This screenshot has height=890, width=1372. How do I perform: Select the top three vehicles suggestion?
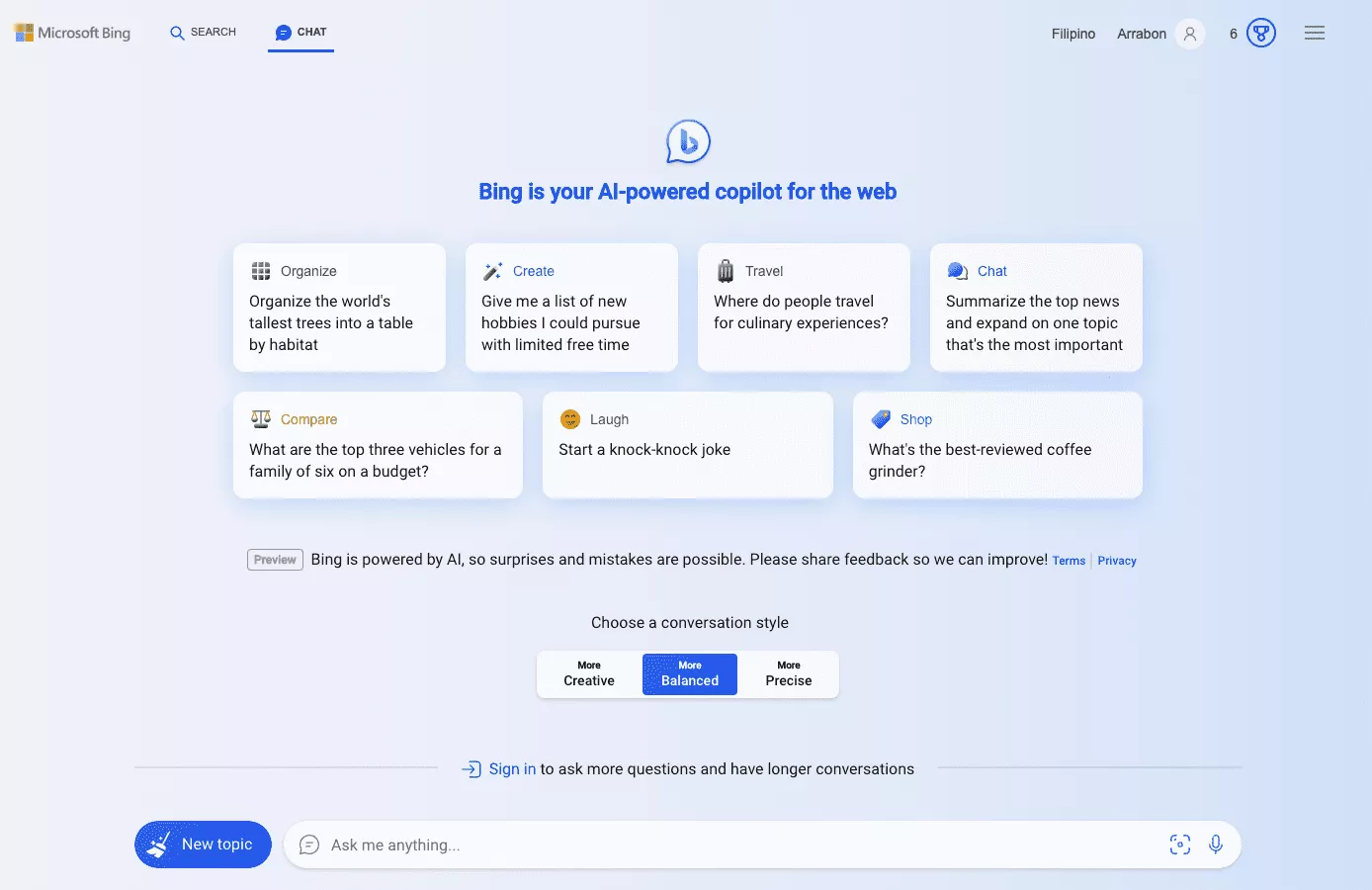(378, 445)
